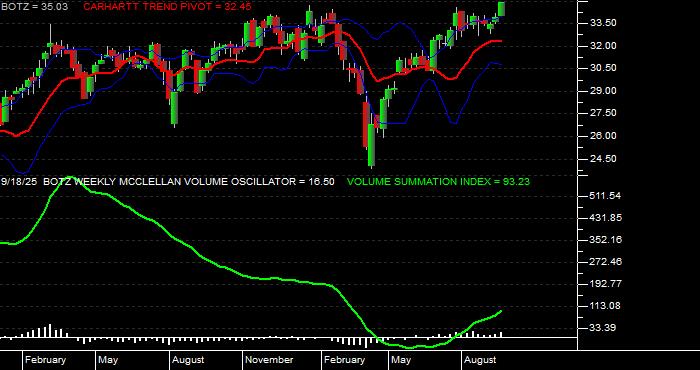Screen dimensions: 700x370
Task: Click the 29.00 price axis value
Action: tap(604, 91)
